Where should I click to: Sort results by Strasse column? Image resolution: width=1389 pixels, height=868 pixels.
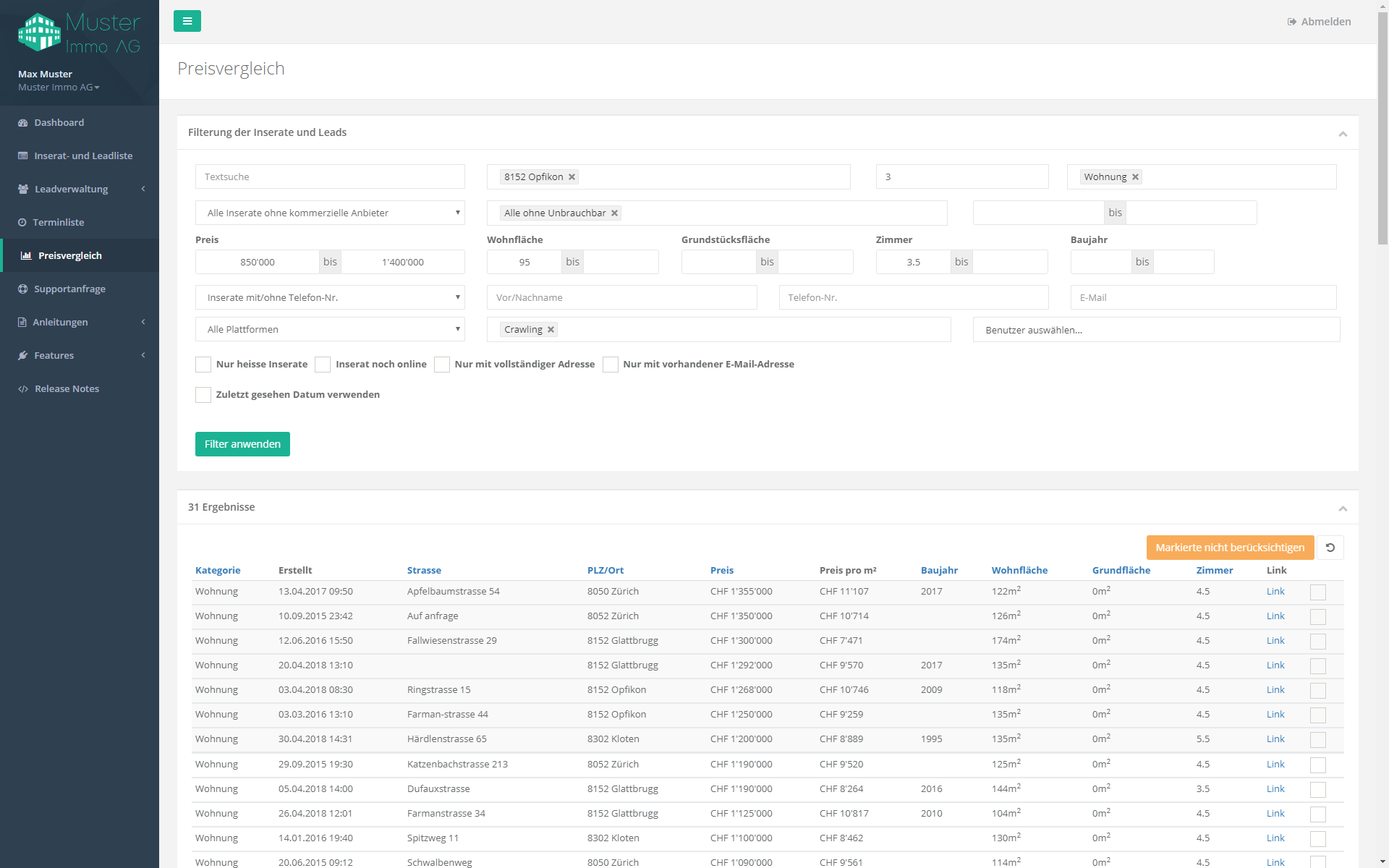pos(424,571)
